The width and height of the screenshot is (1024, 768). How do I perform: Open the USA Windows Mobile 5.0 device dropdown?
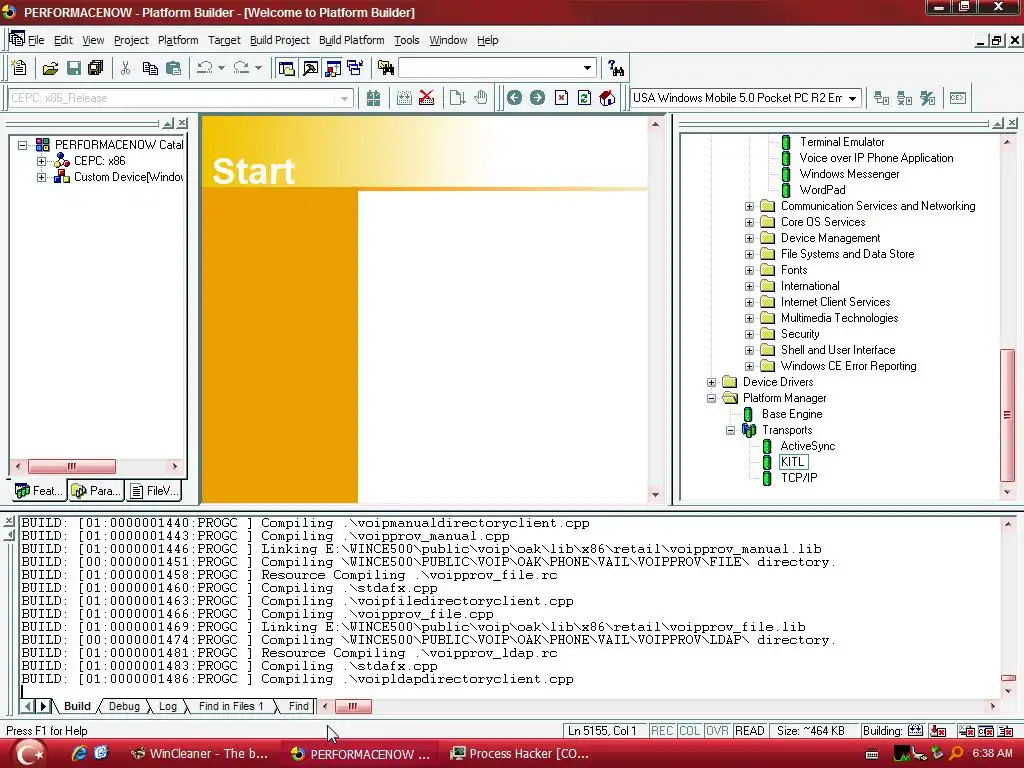point(852,99)
